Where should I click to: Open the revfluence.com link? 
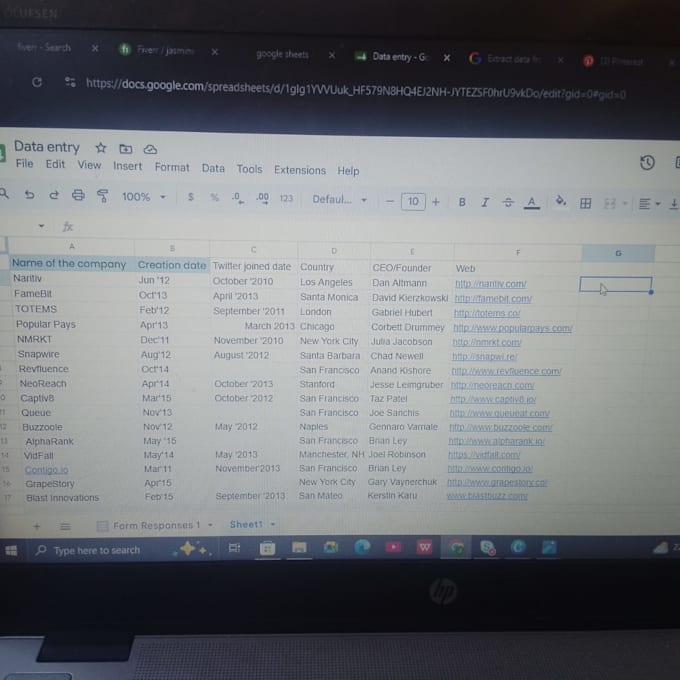click(x=506, y=371)
